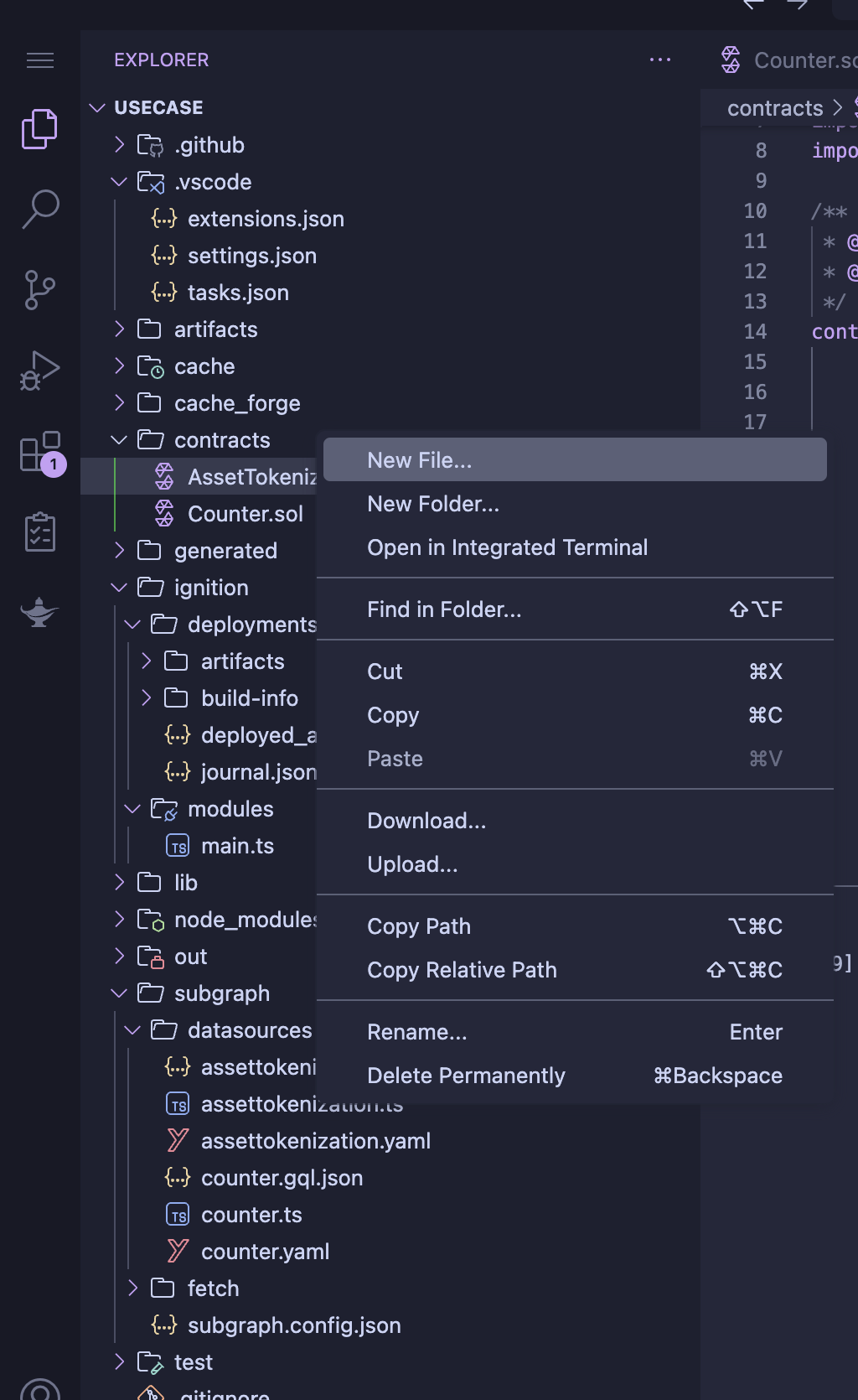Collapse the contracts folder chevron
Screen dimensions: 858x1400
(x=119, y=440)
